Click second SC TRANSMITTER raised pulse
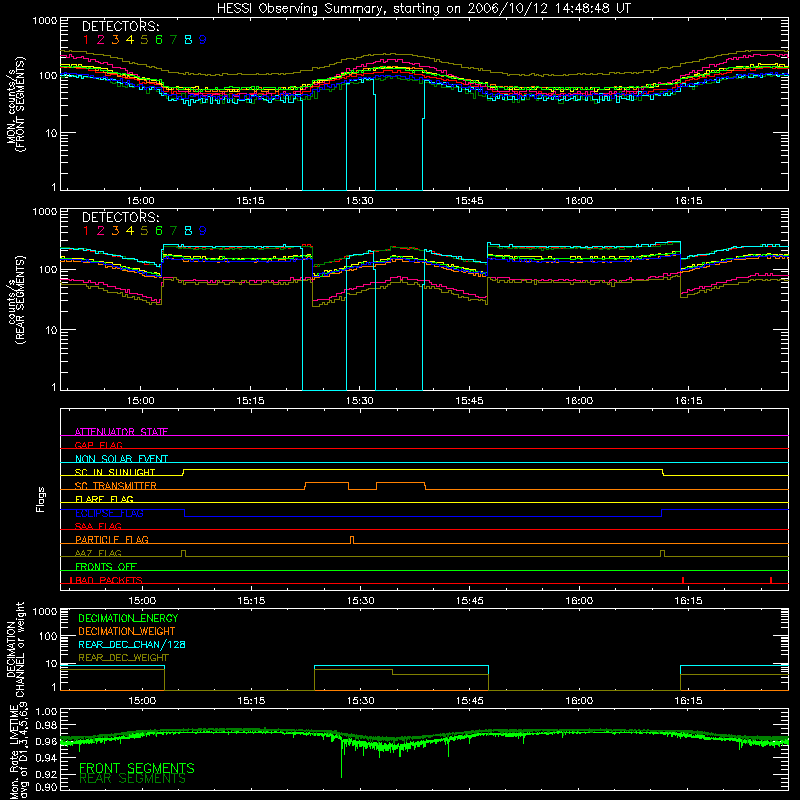The width and height of the screenshot is (800, 800). coord(401,486)
